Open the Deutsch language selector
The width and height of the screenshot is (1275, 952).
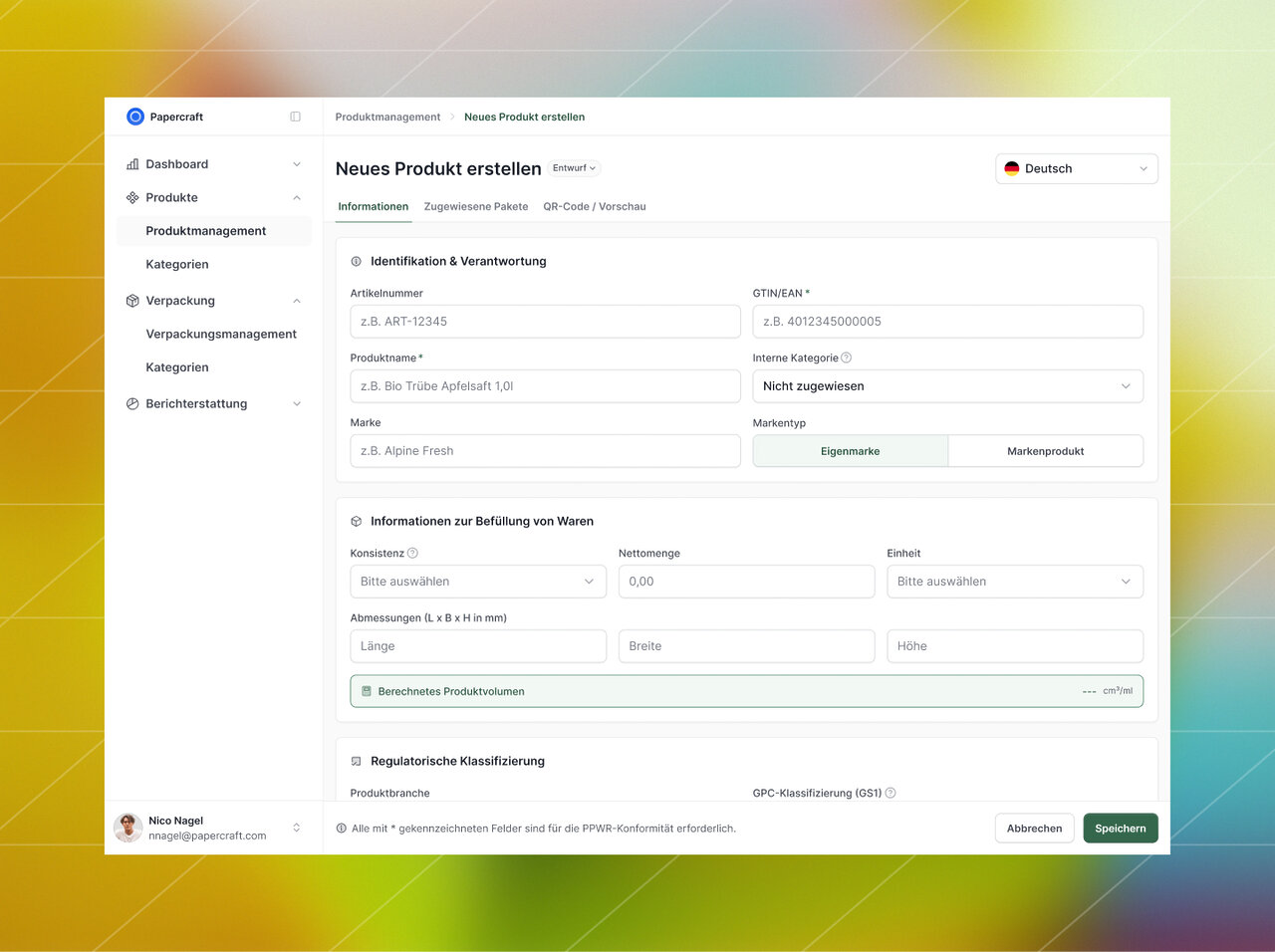(x=1076, y=169)
